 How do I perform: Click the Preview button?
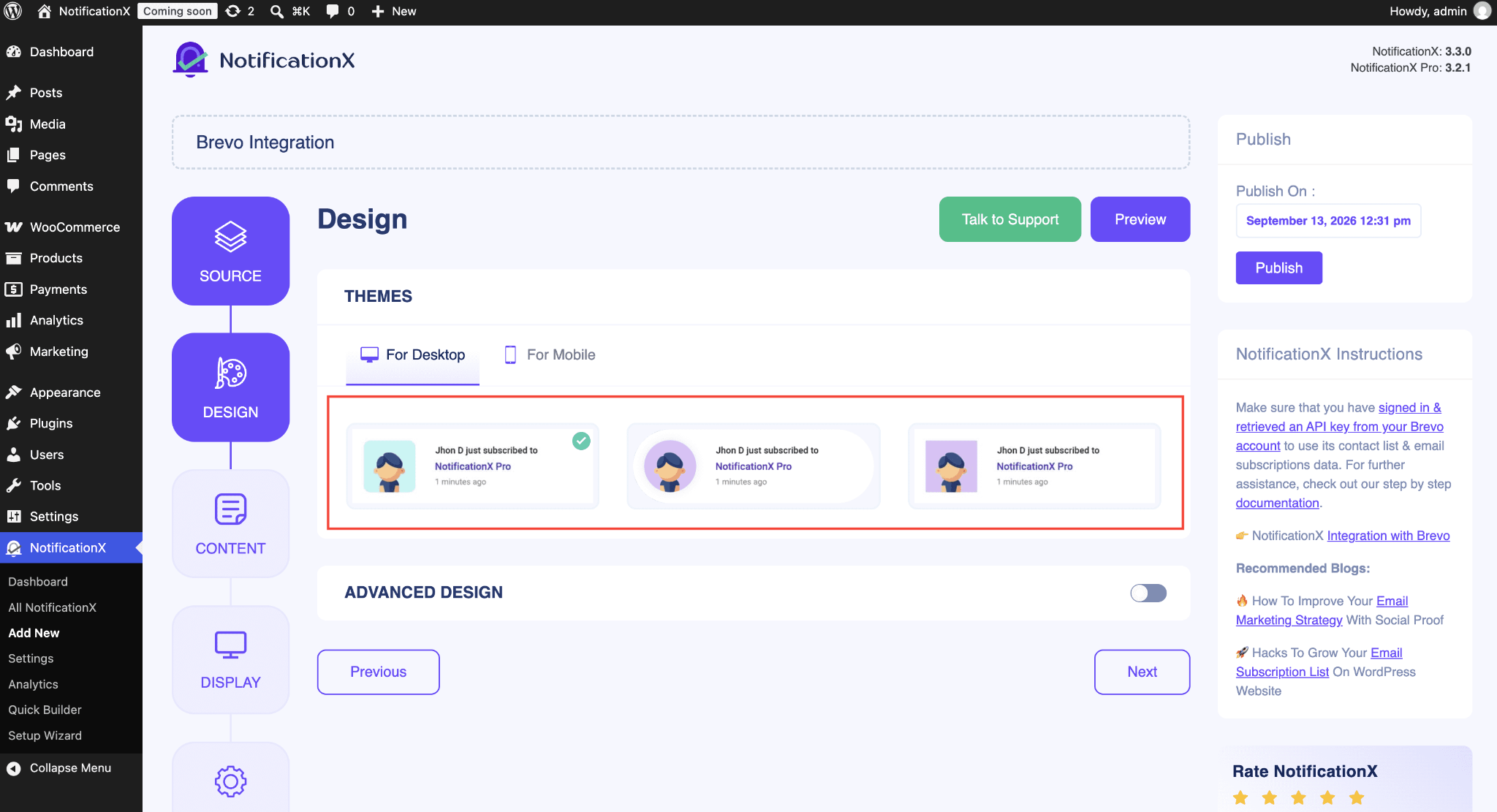[1140, 219]
